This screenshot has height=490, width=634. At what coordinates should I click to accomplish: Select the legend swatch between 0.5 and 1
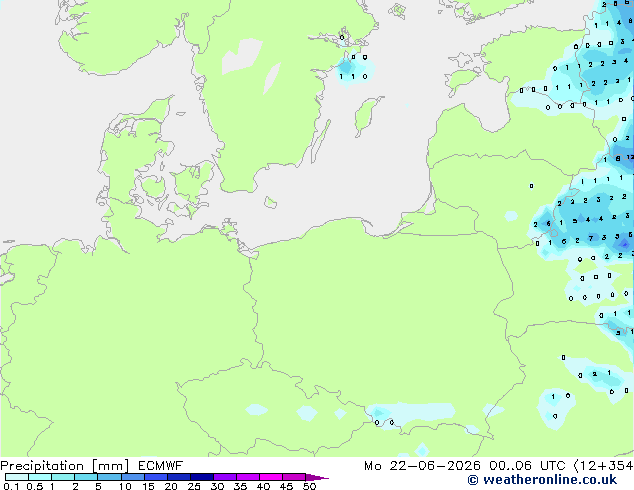coord(40,477)
